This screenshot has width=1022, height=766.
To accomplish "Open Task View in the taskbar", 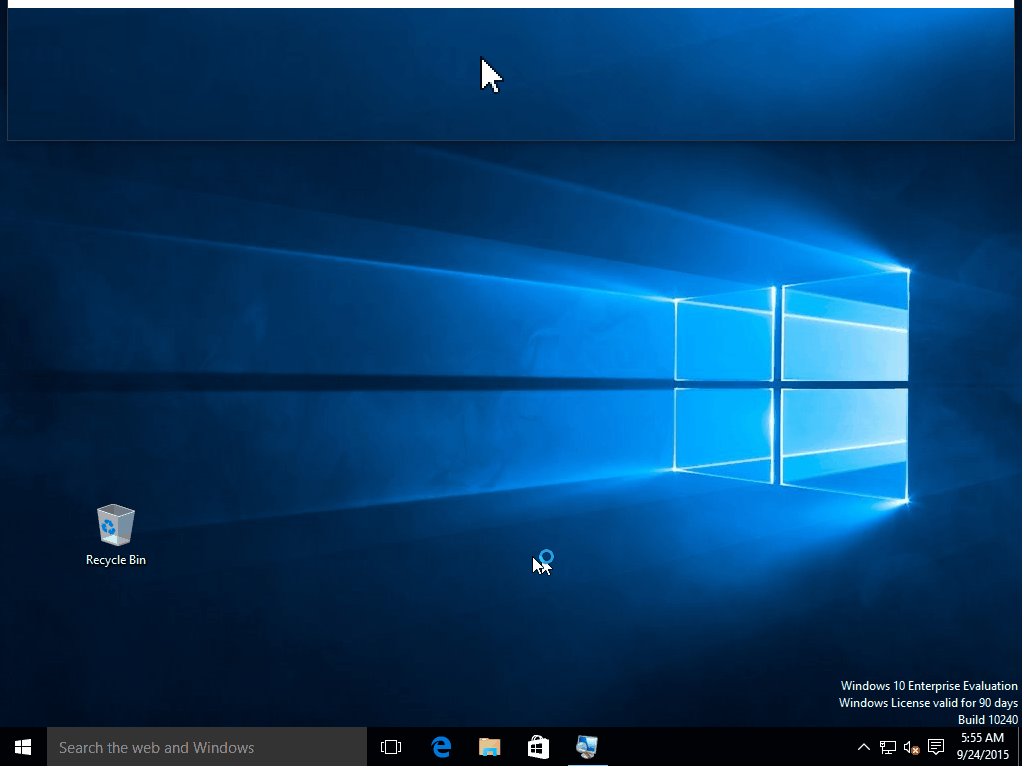I will coord(391,747).
